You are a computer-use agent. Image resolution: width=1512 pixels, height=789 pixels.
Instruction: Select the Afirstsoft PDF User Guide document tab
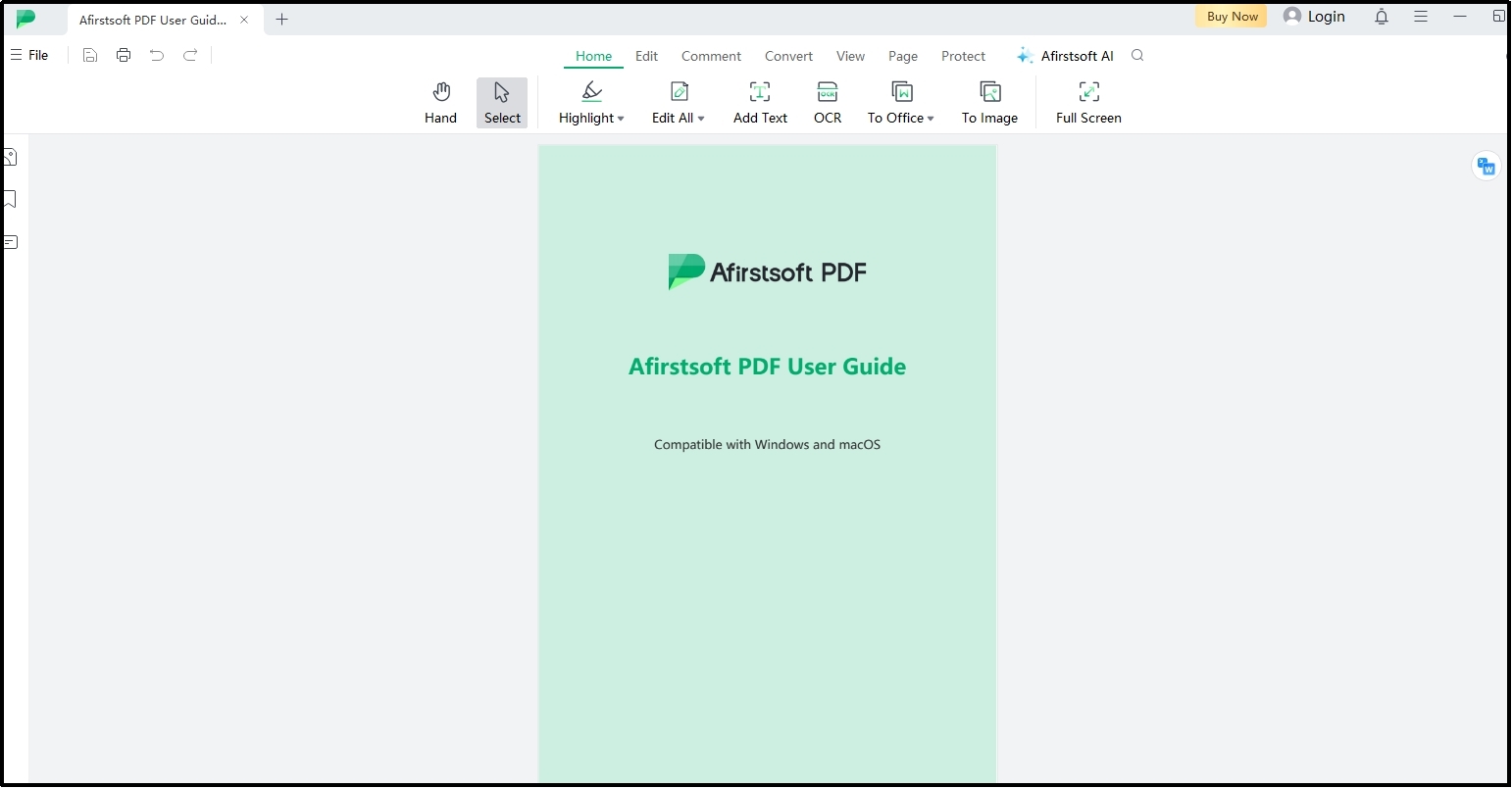pyautogui.click(x=165, y=20)
